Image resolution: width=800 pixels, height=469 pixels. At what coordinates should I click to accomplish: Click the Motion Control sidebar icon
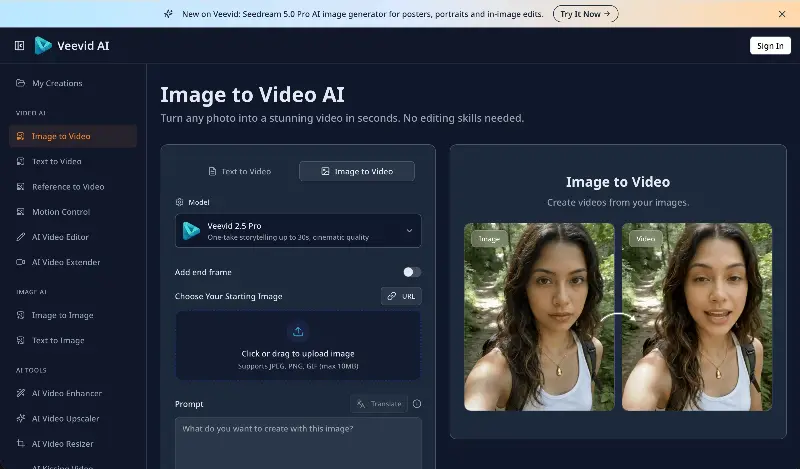(20, 211)
